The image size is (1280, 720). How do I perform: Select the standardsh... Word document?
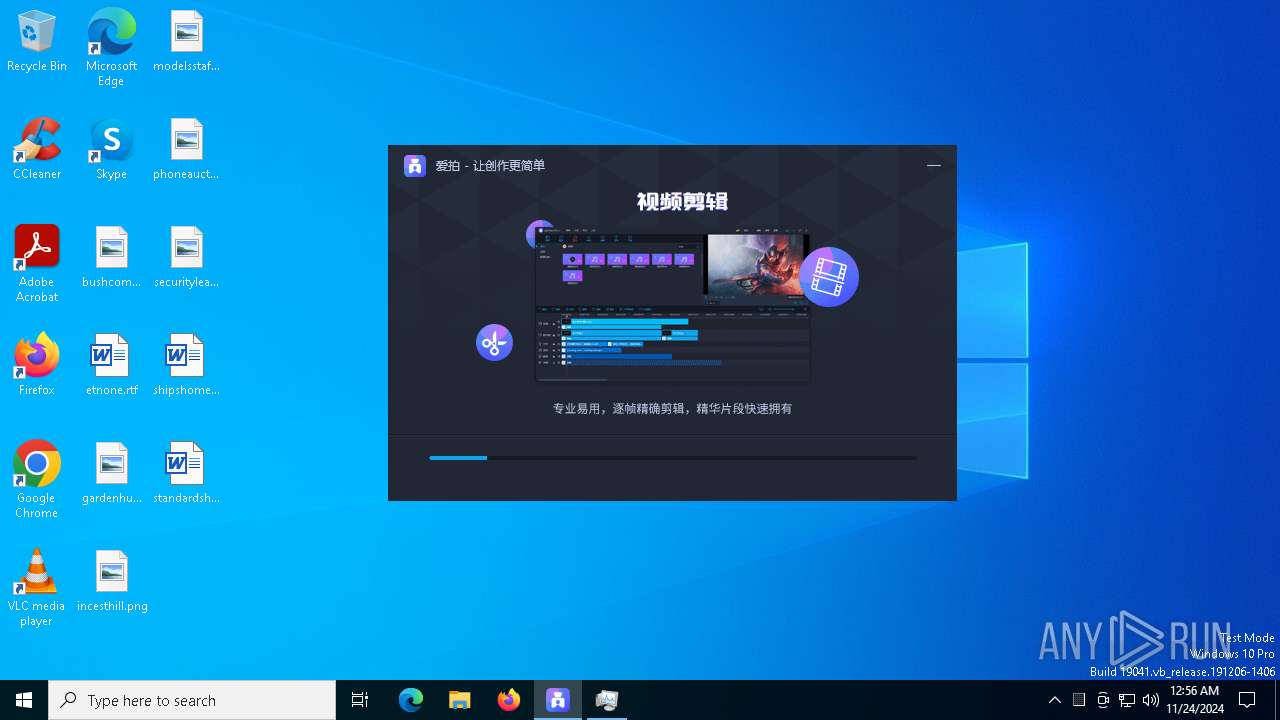point(186,474)
